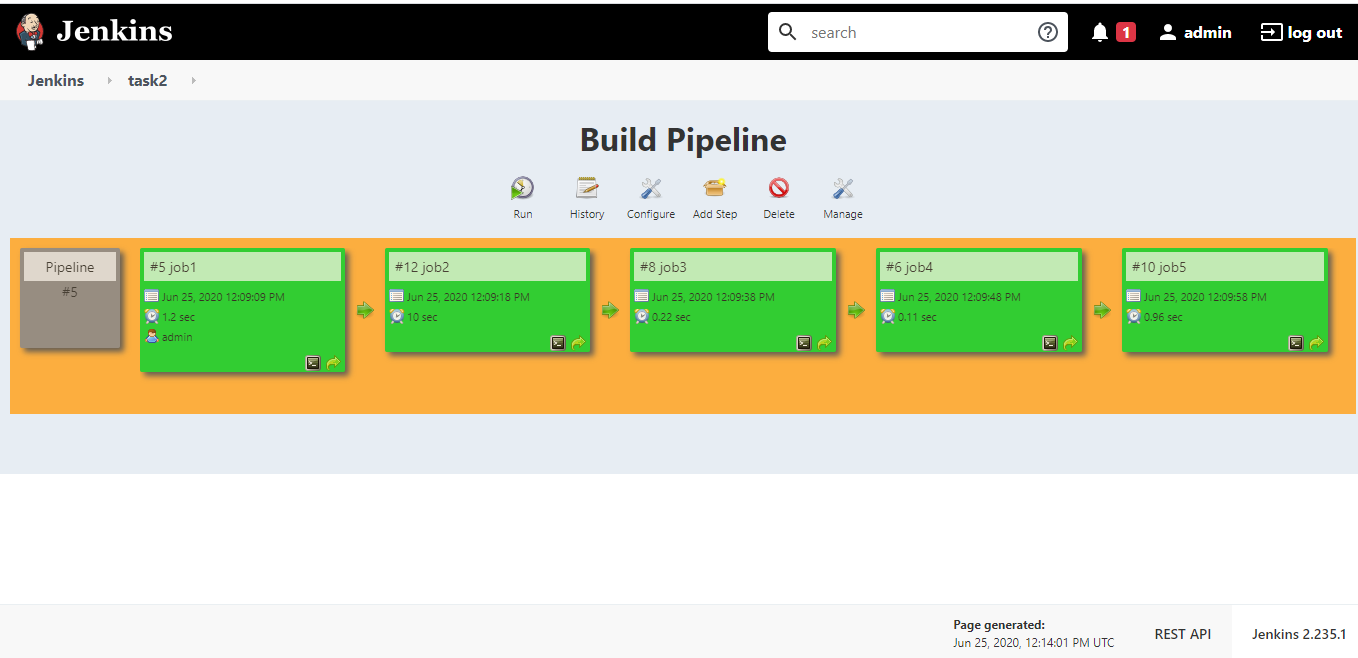Click the Delete pipeline icon
Image resolution: width=1358 pixels, height=658 pixels.
click(778, 190)
